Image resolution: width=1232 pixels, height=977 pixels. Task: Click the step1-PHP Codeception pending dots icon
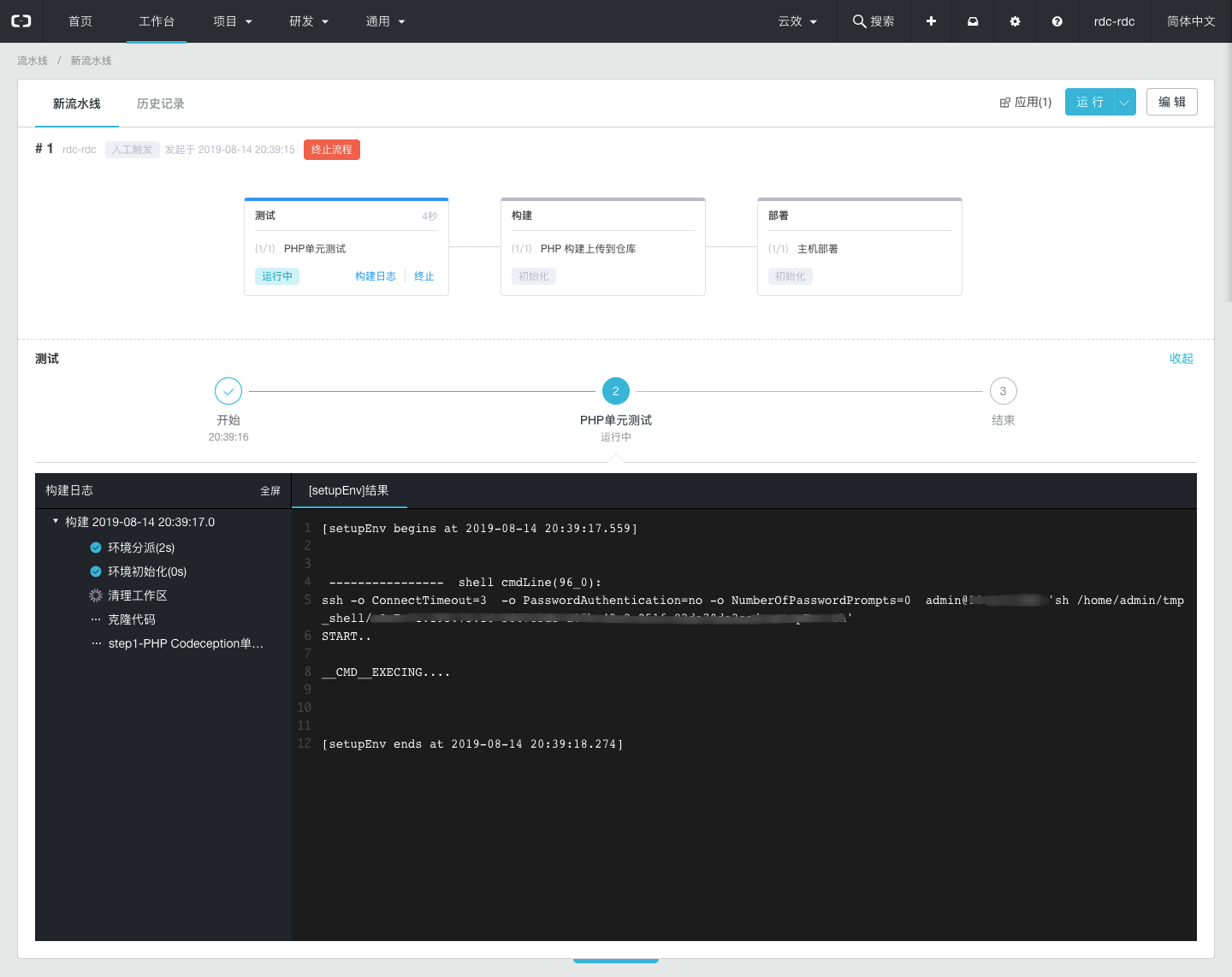(96, 643)
